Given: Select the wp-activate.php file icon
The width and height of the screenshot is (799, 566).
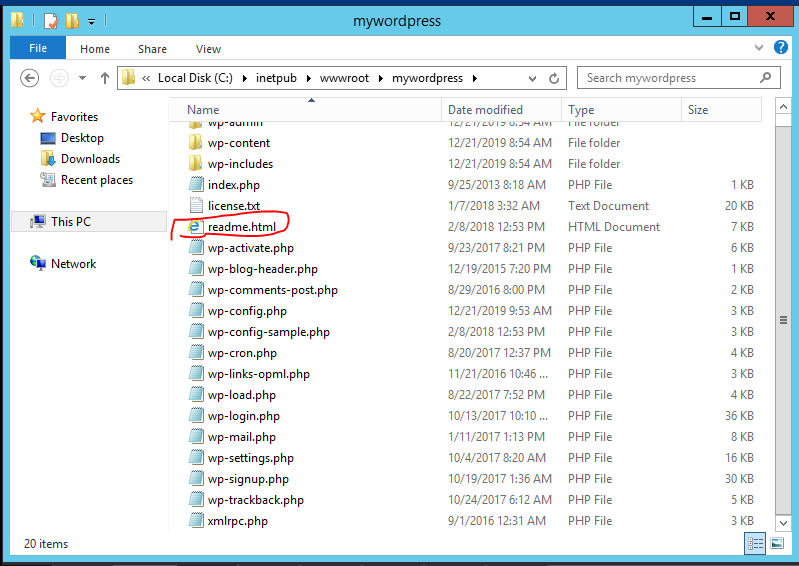Looking at the screenshot, I should 196,248.
